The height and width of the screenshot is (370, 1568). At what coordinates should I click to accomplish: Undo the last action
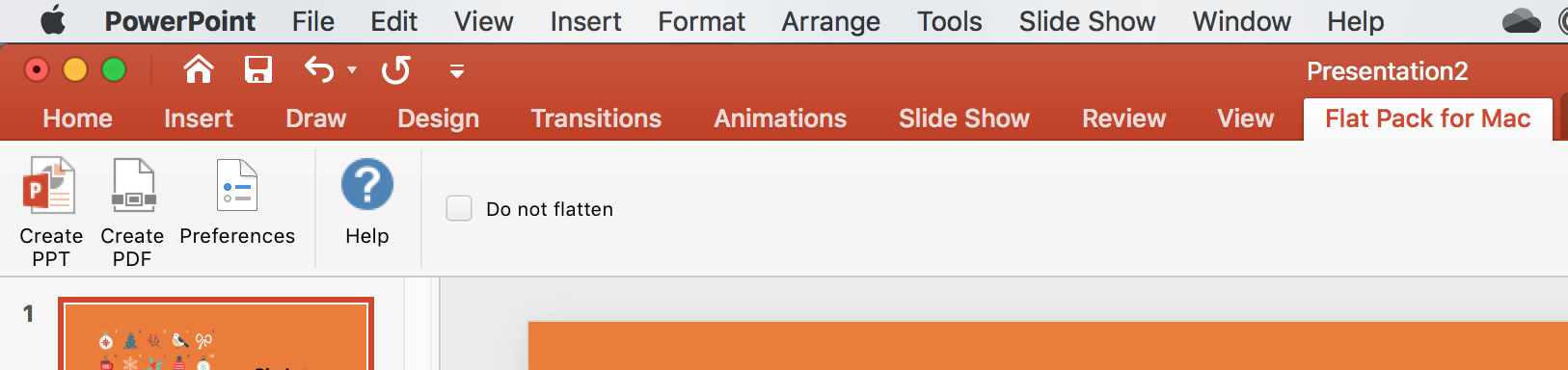(319, 69)
